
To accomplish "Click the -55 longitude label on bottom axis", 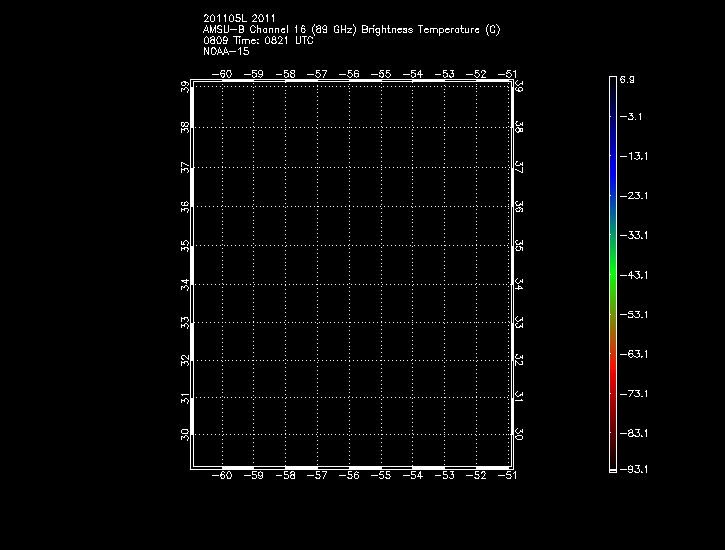I will click(381, 476).
